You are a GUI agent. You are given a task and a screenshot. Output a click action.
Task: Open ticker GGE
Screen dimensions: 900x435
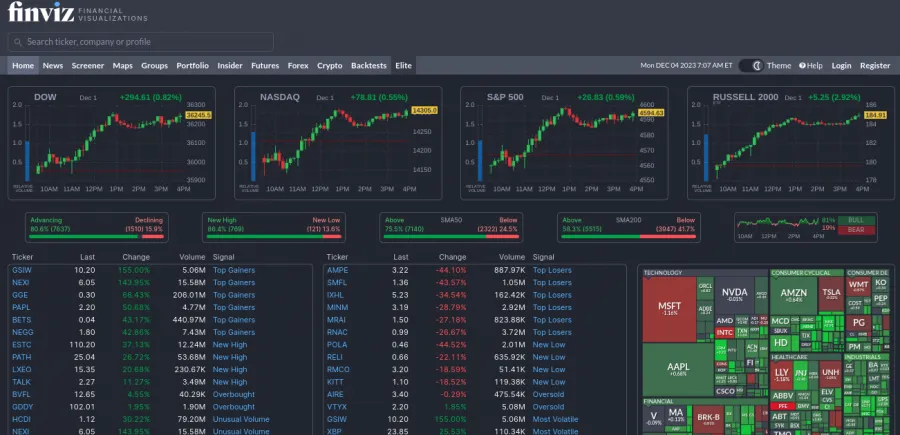click(20, 295)
